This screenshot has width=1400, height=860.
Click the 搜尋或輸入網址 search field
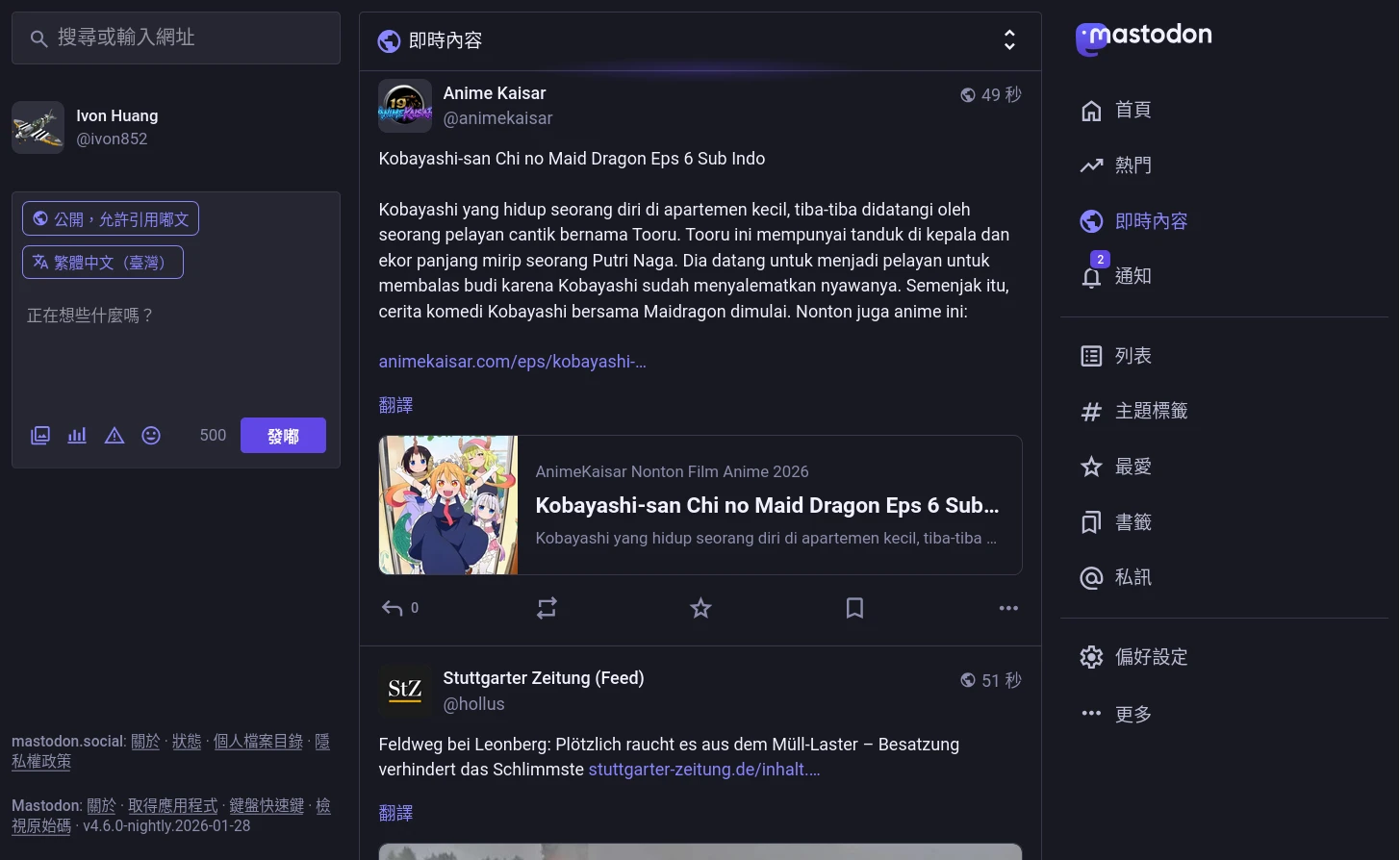click(176, 38)
